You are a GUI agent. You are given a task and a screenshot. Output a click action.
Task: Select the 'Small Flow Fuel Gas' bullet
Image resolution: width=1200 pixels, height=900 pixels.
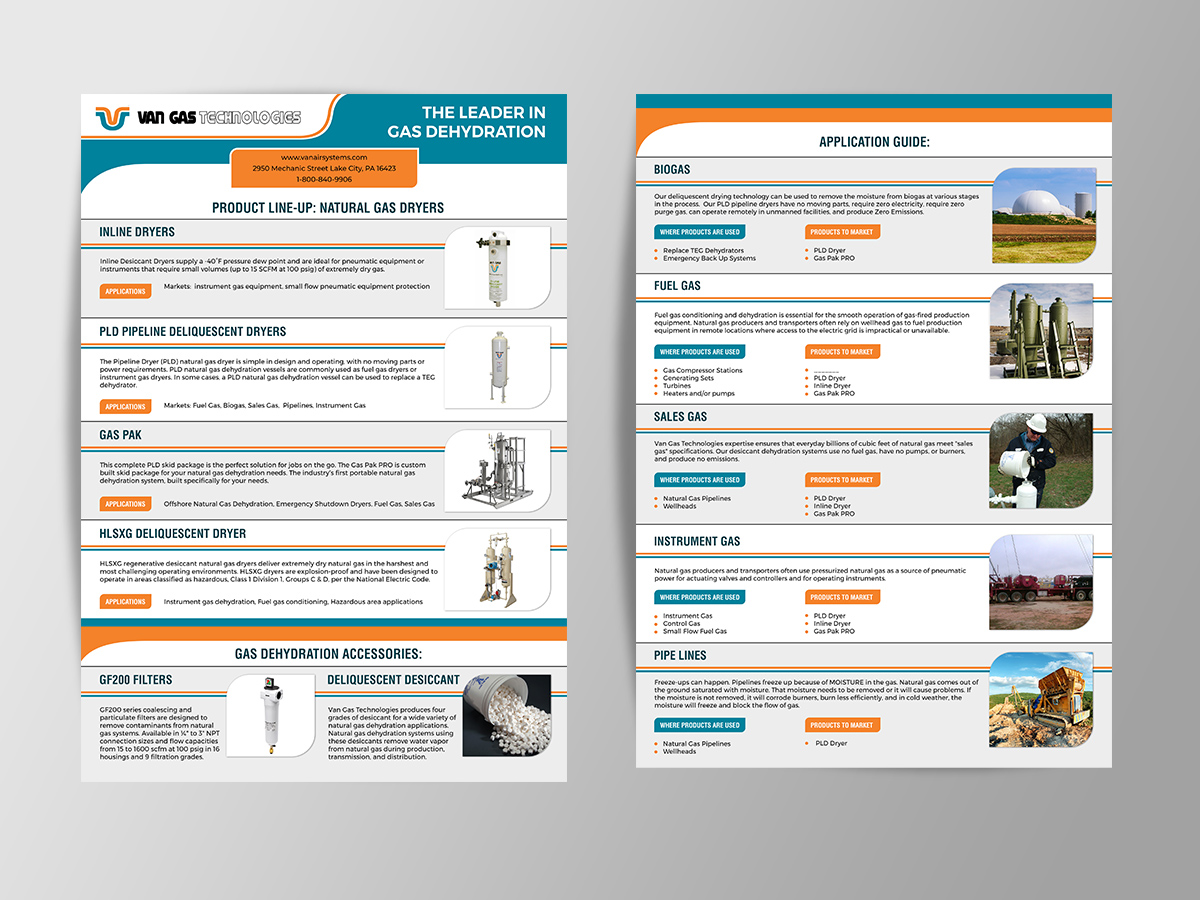[695, 632]
